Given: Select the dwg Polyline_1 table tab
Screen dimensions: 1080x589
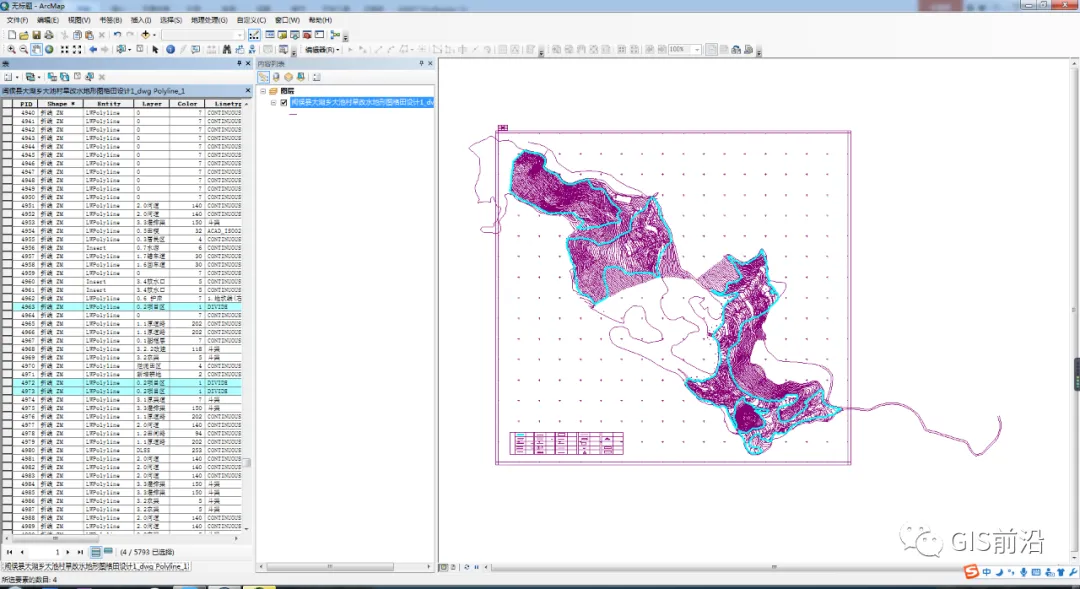Looking at the screenshot, I should pyautogui.click(x=96, y=566).
